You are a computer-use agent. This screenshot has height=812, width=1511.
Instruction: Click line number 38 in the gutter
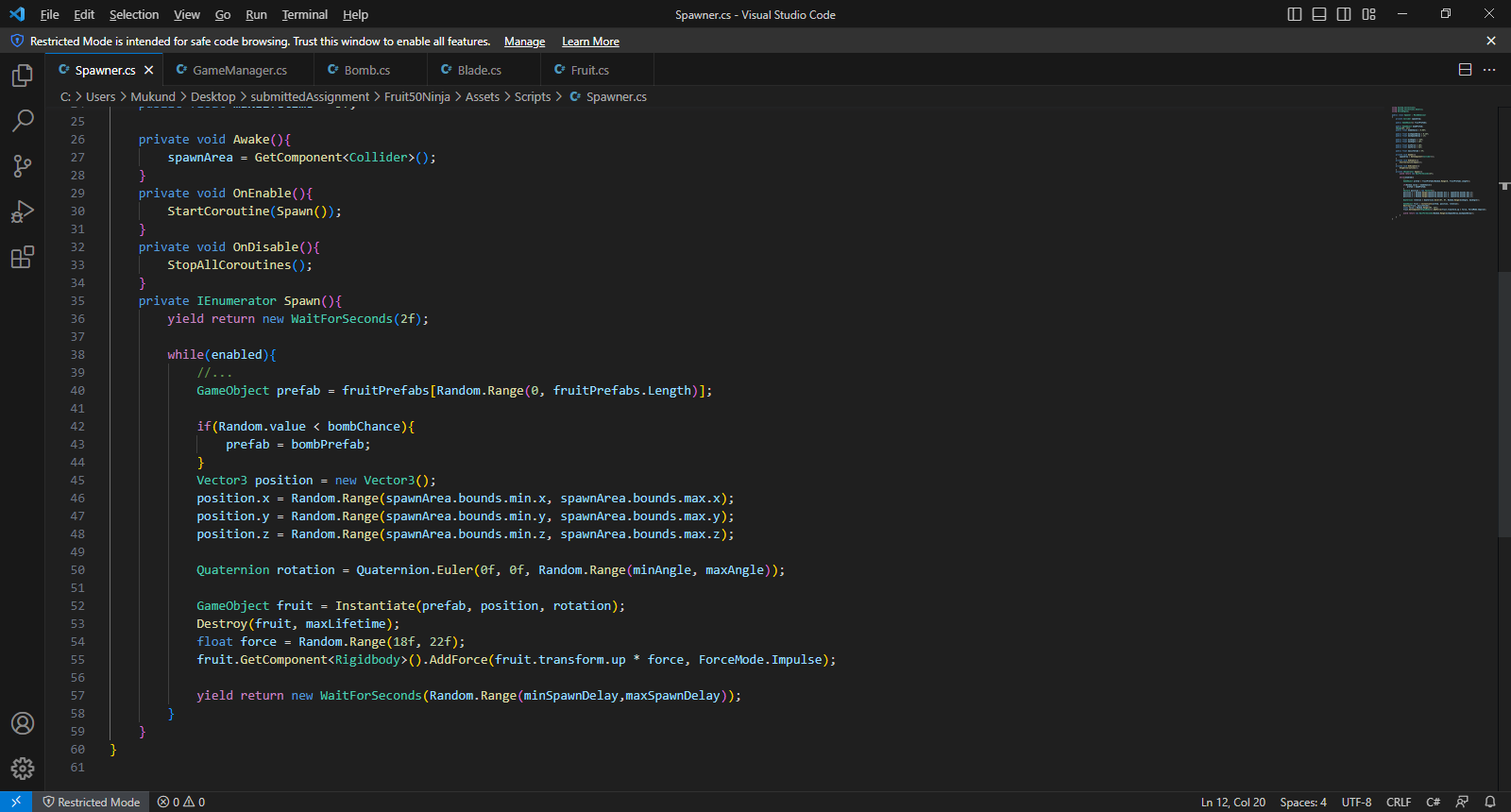point(77,355)
